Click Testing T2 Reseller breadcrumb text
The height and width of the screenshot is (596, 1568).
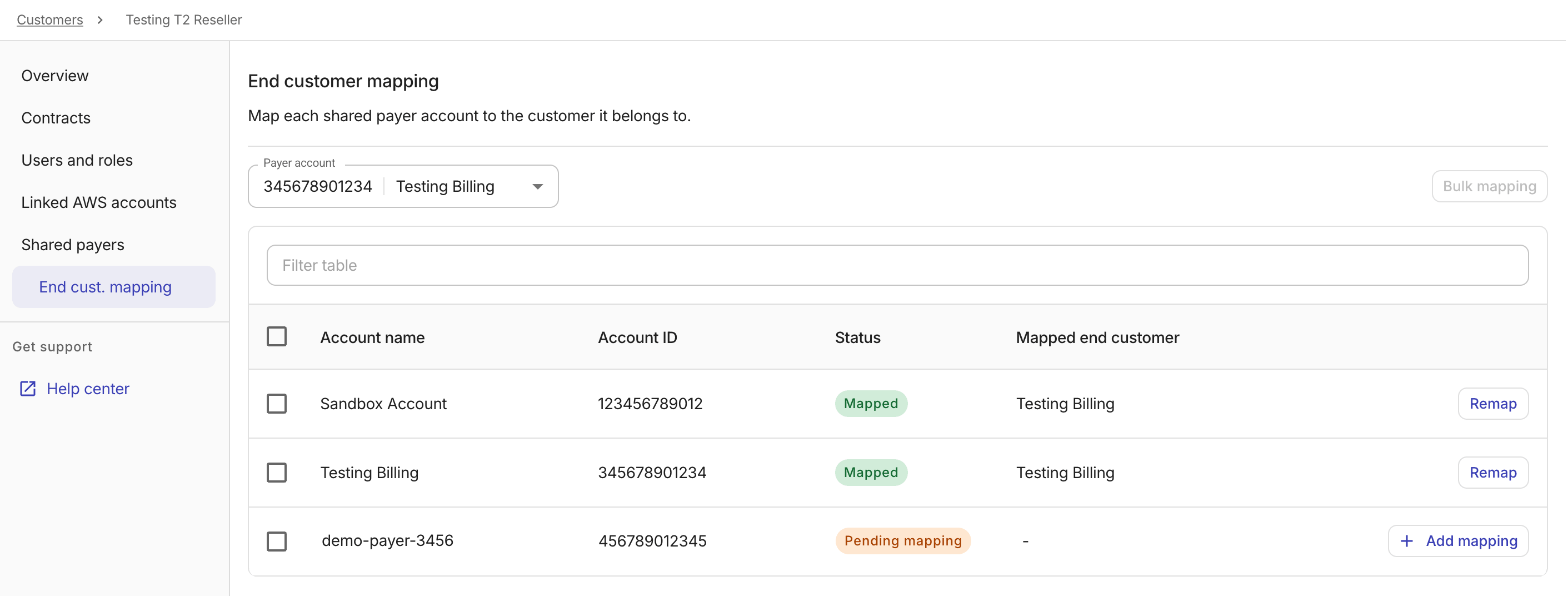click(184, 20)
